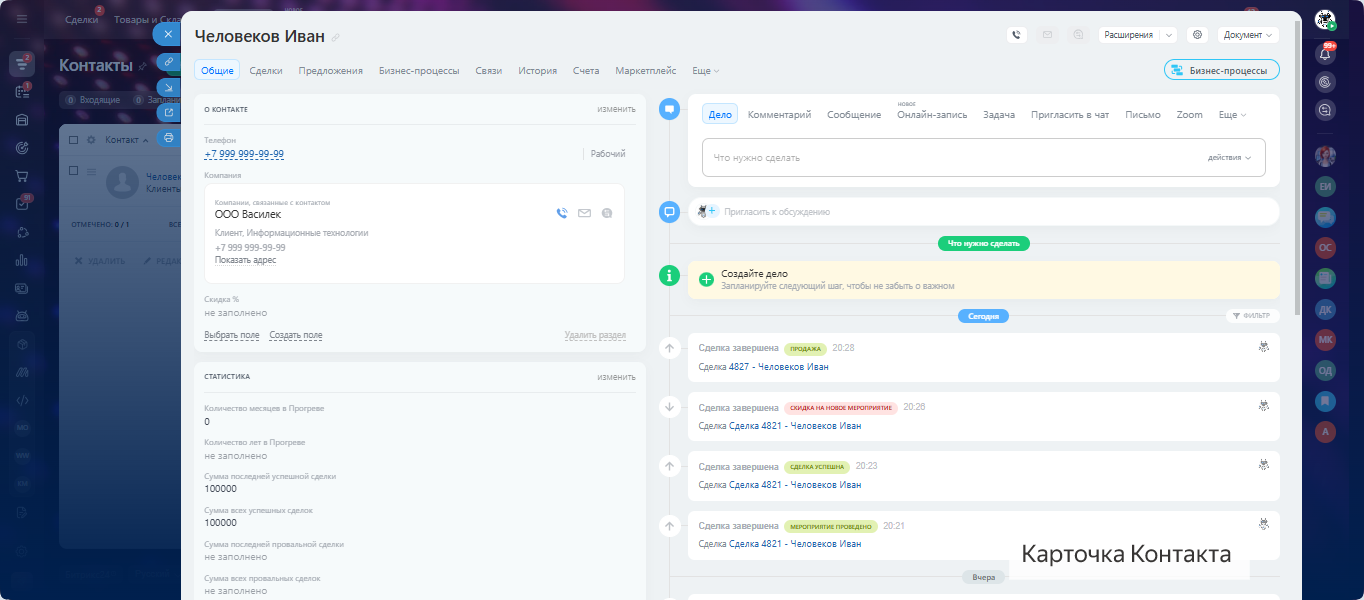Screen dimensions: 1364x600
Task: Click the email icon in ООО Василек block
Action: click(584, 213)
